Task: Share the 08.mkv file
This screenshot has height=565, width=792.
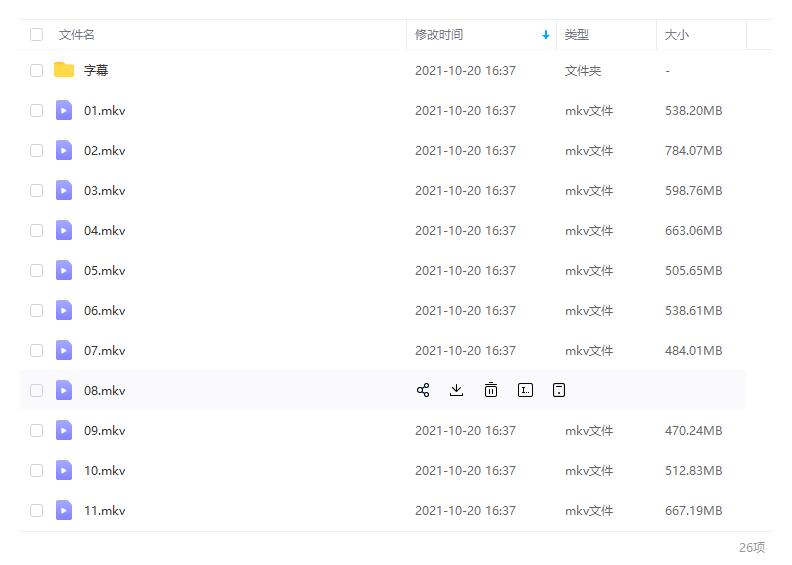Action: [423, 390]
